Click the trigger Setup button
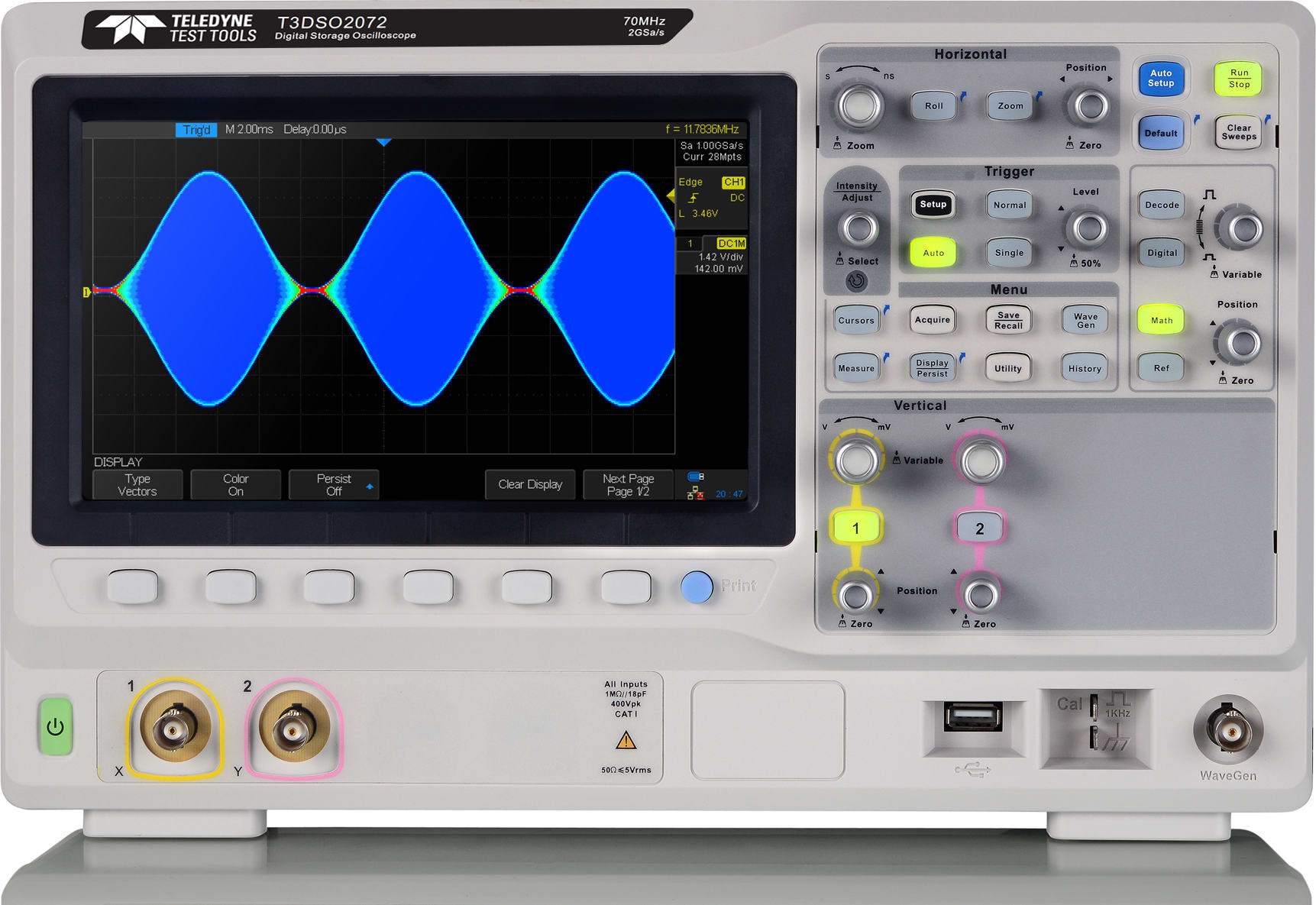Image resolution: width=1316 pixels, height=905 pixels. [x=933, y=205]
